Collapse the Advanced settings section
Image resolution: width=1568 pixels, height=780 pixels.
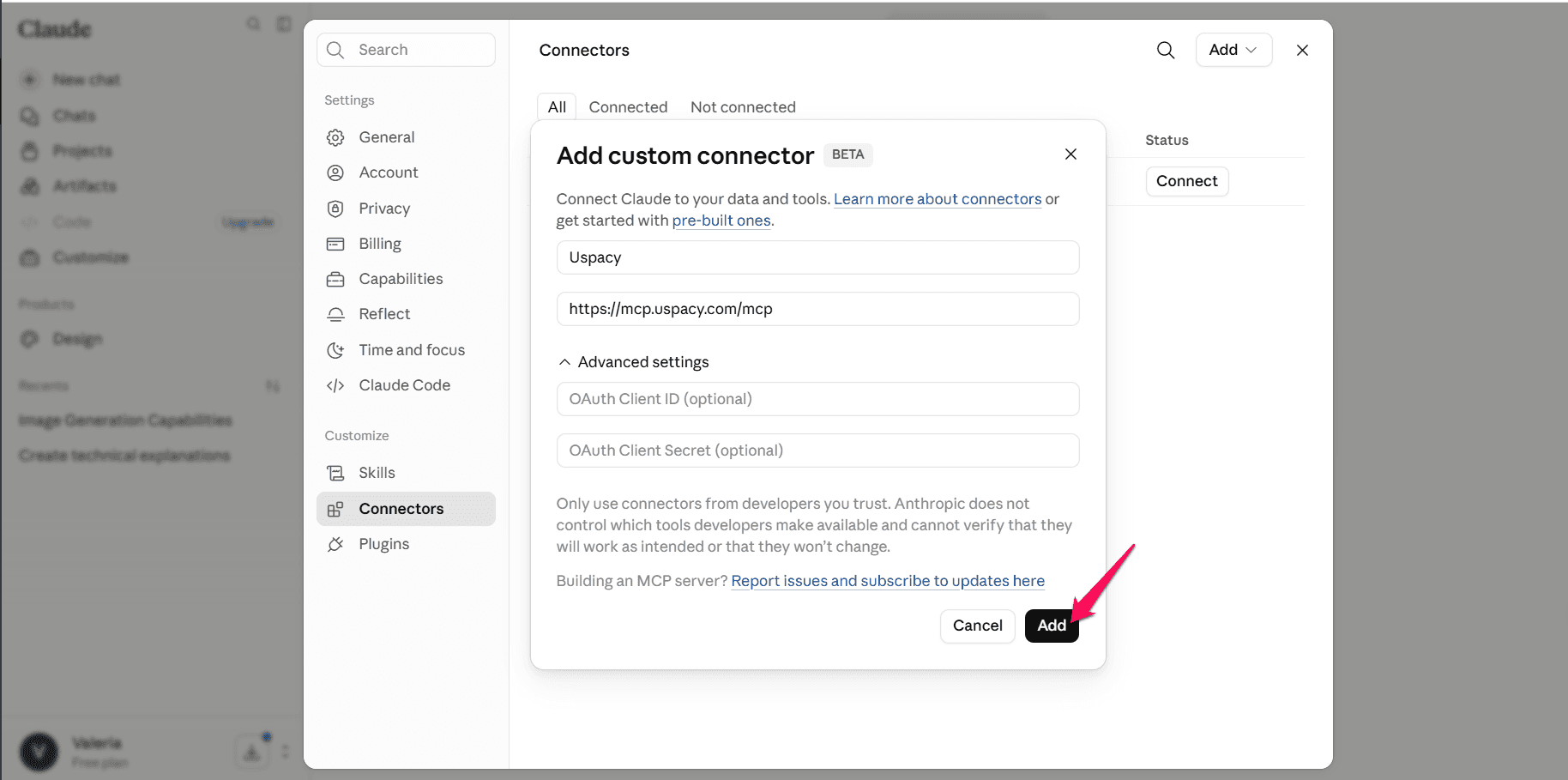[634, 362]
